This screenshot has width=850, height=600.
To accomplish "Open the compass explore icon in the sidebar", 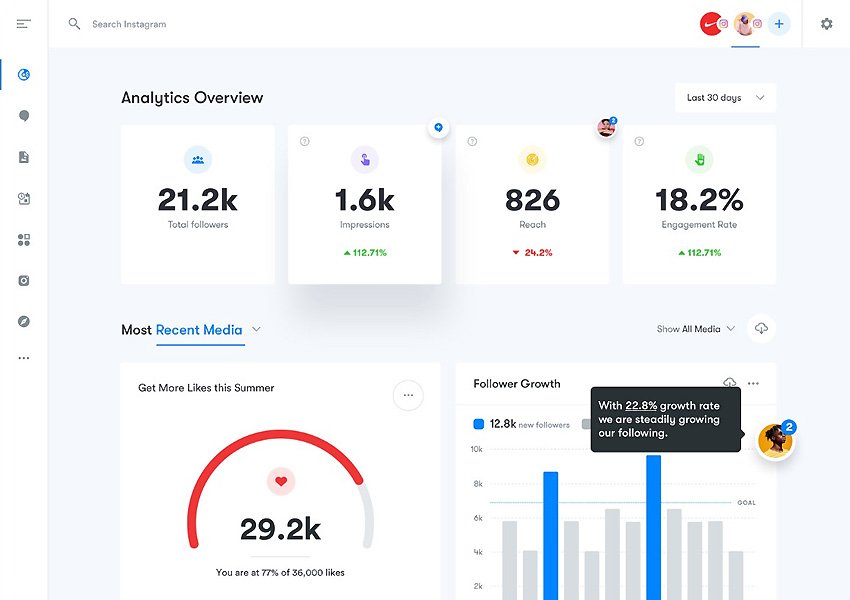I will (24, 321).
